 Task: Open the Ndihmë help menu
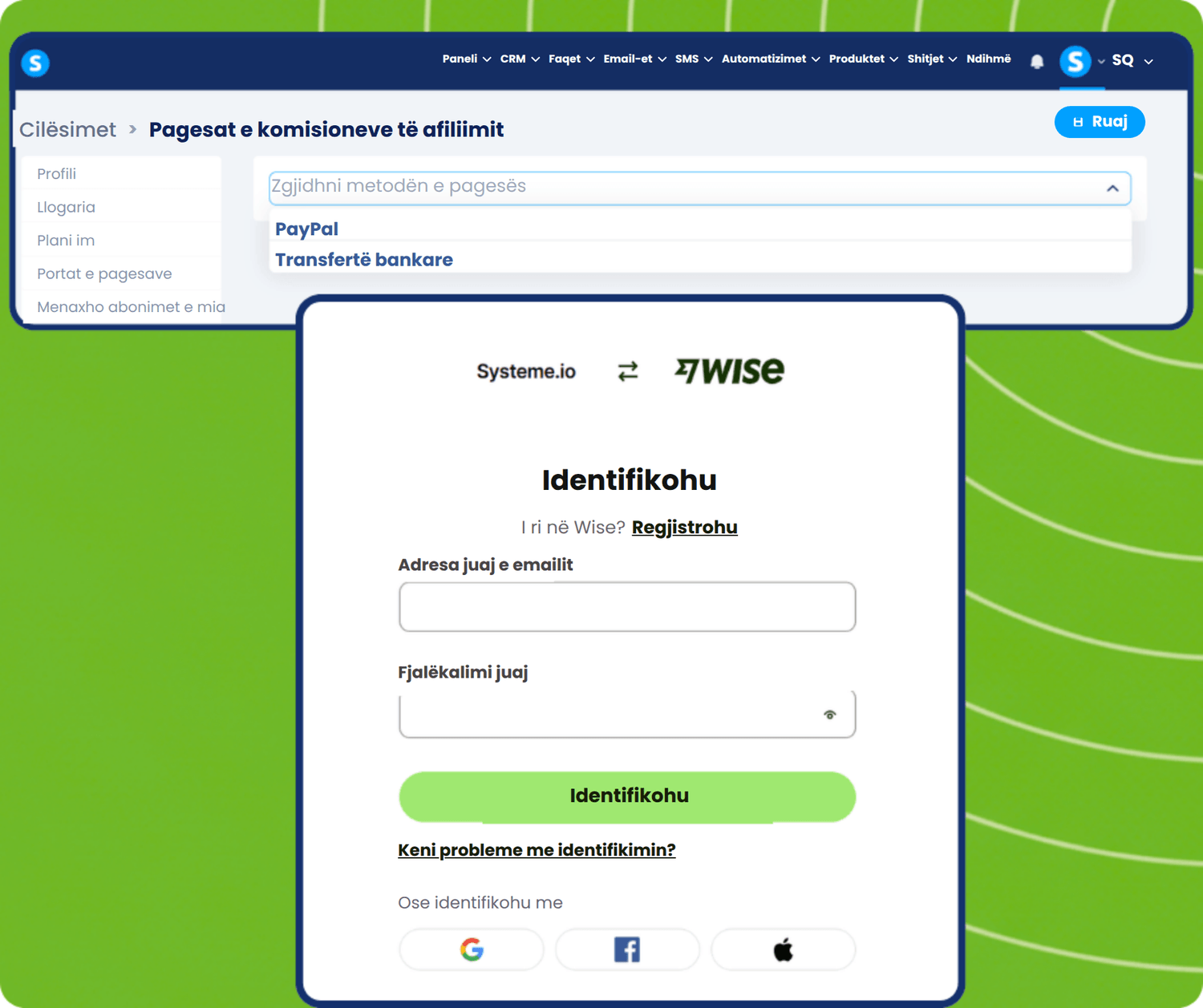coord(988,59)
